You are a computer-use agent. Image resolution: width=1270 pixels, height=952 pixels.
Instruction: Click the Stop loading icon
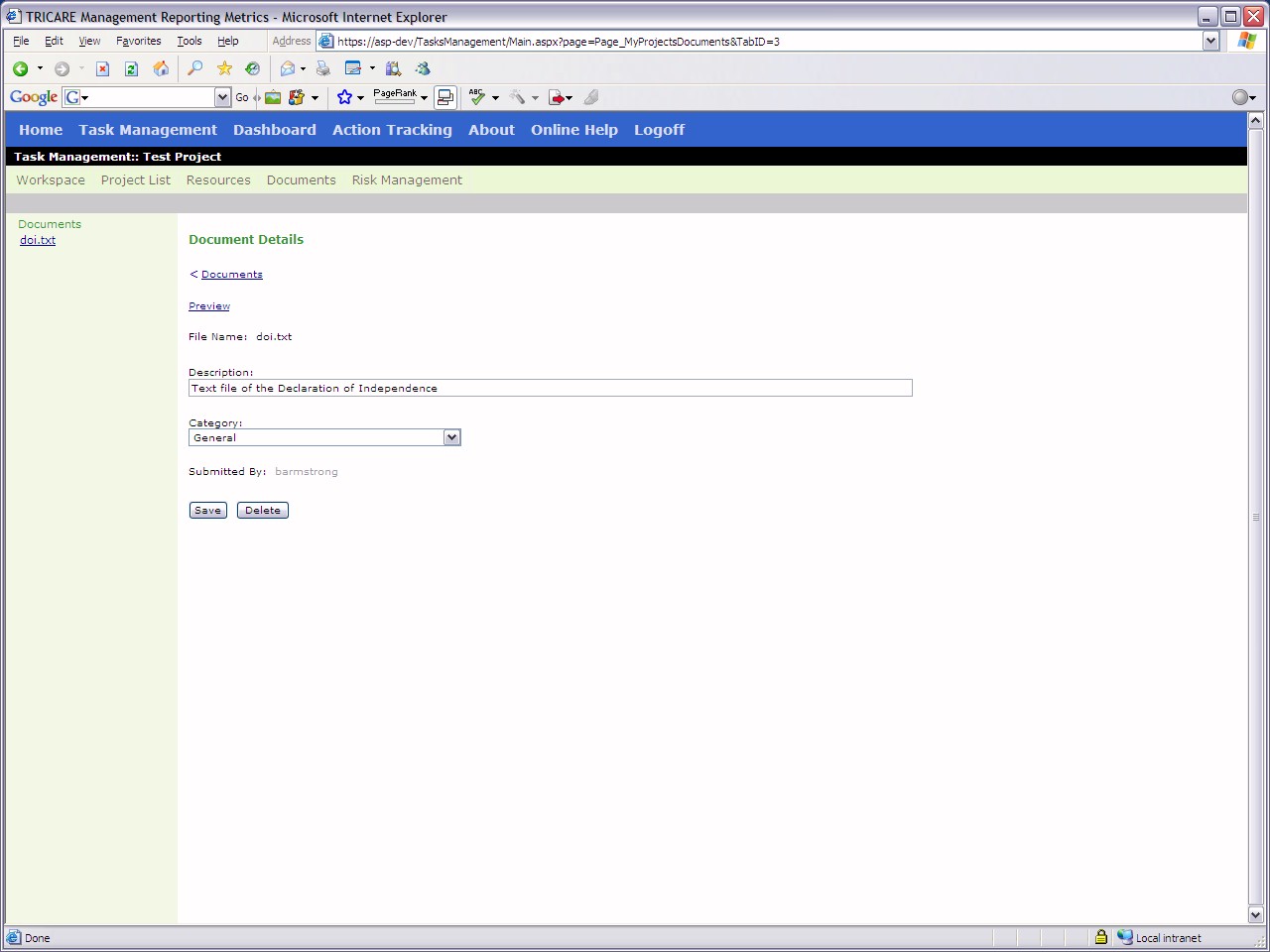[102, 68]
